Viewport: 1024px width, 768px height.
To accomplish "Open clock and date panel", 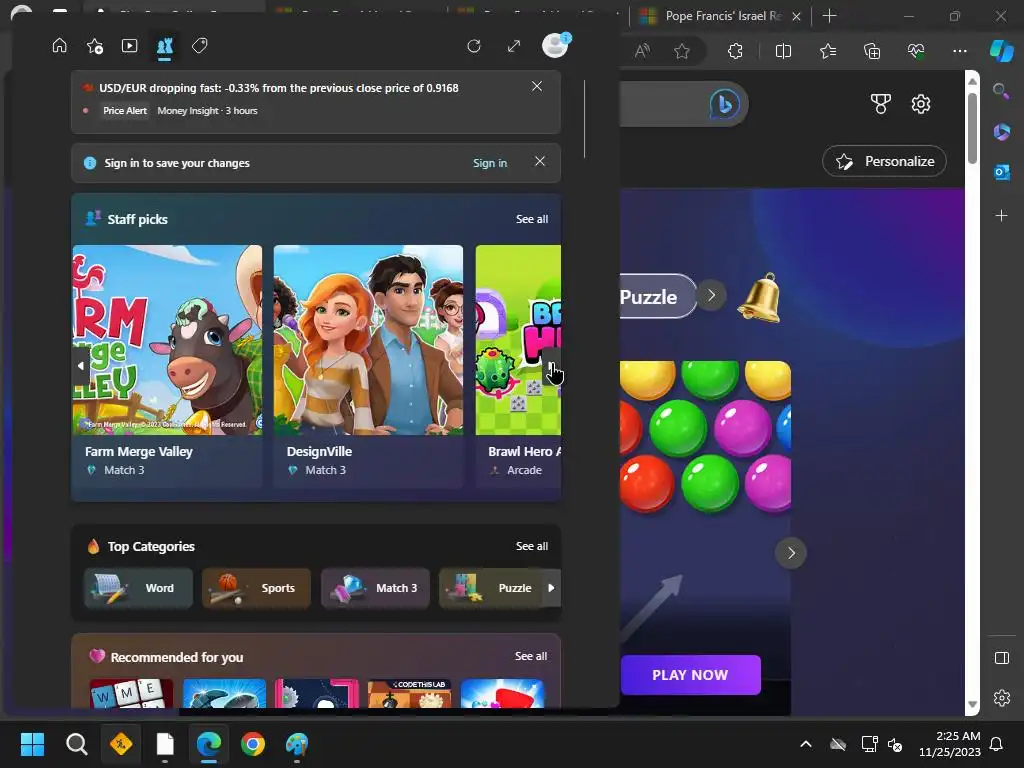I will [950, 744].
